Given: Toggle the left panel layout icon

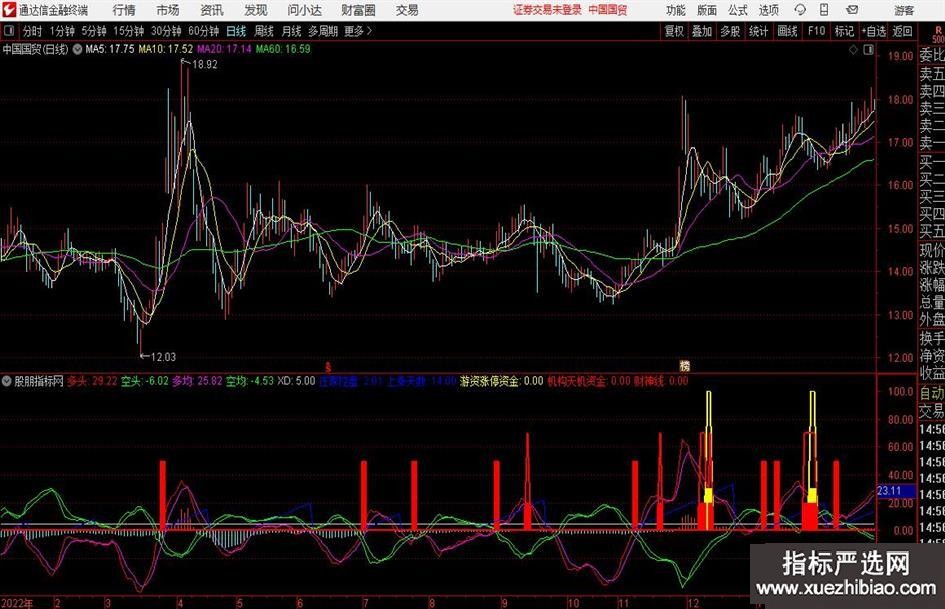Looking at the screenshot, I should tap(8, 31).
